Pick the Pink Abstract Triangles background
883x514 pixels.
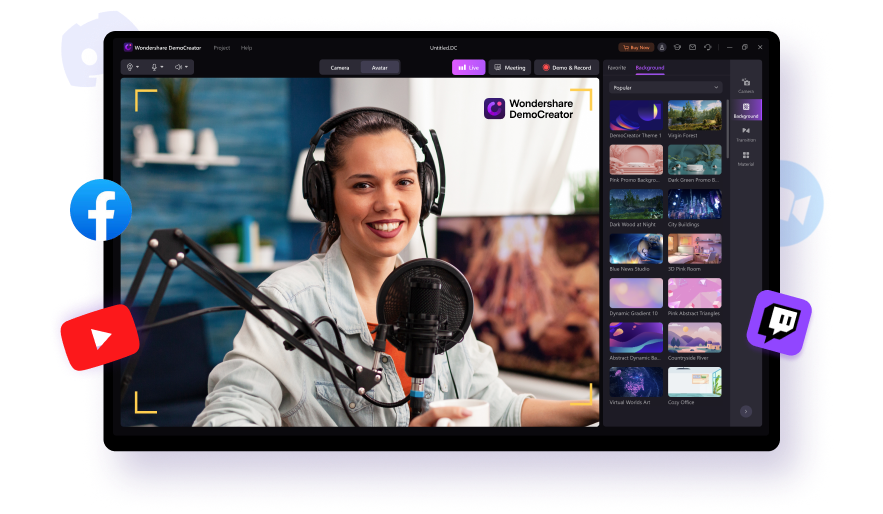point(694,293)
